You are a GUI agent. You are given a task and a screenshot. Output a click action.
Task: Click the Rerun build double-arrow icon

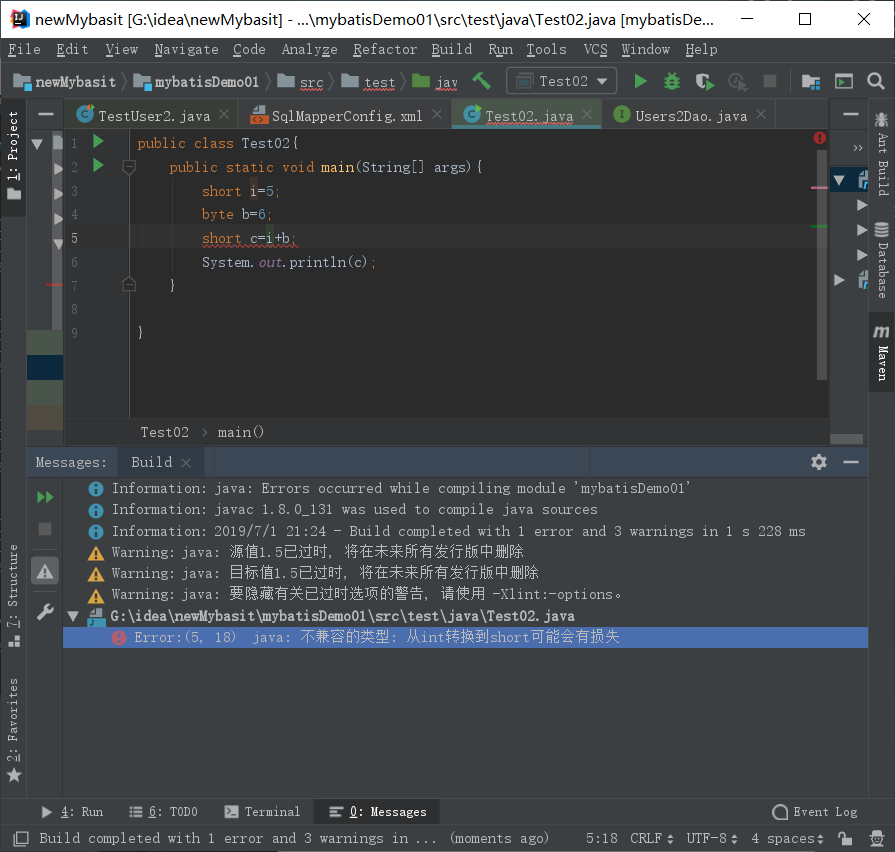(x=45, y=497)
